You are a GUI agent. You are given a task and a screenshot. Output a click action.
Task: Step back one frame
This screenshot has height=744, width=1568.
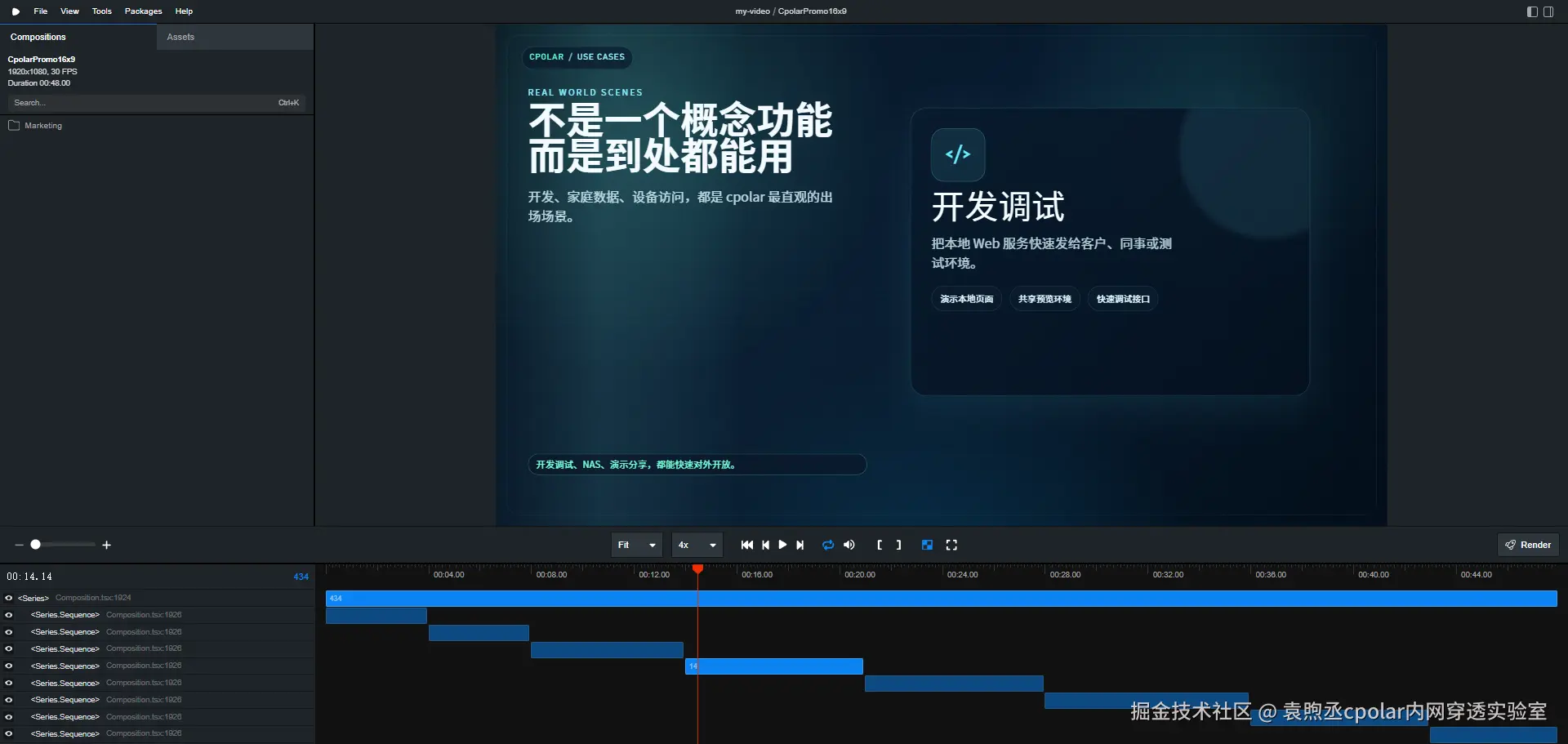coord(765,545)
